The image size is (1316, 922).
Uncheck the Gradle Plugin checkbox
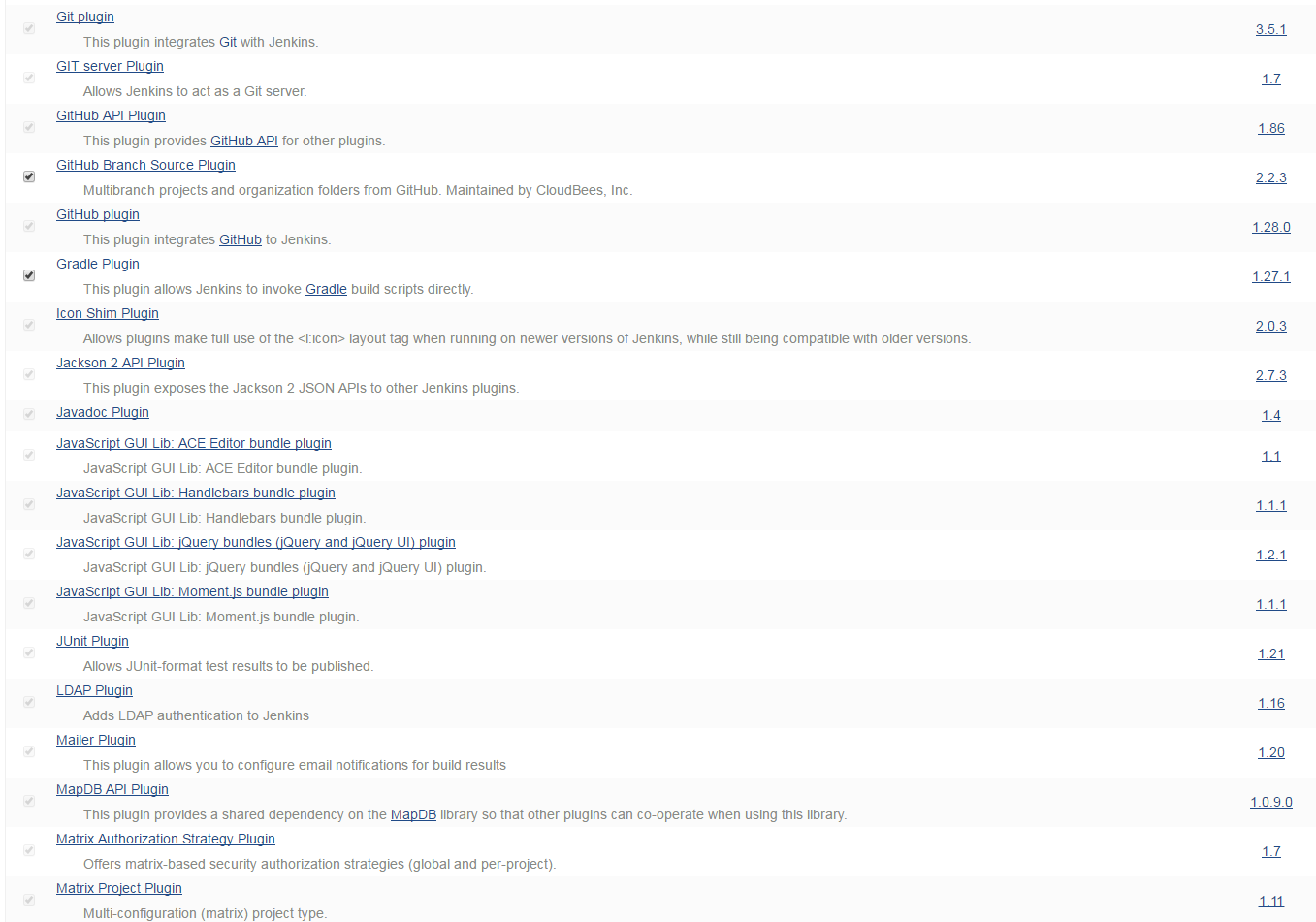tap(29, 275)
